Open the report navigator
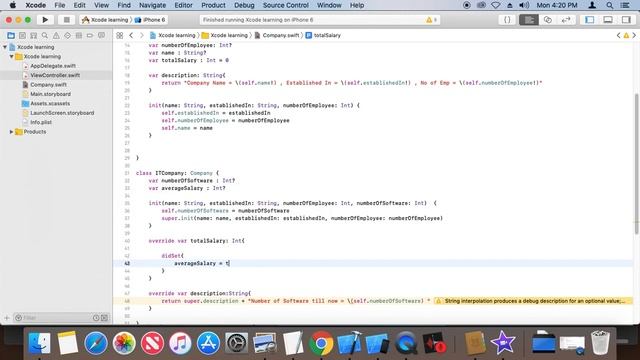This screenshot has width=640, height=360. (x=101, y=36)
